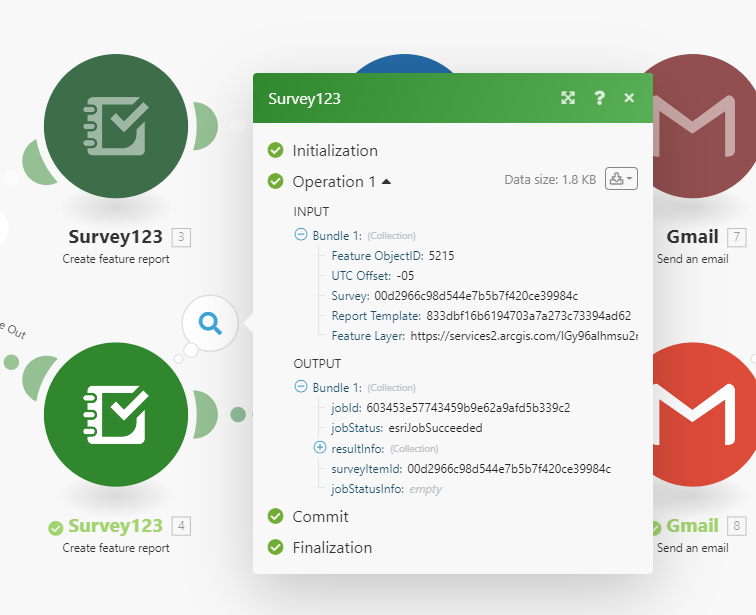Click the Commit green check icon
This screenshot has width=756, height=615.
(275, 516)
